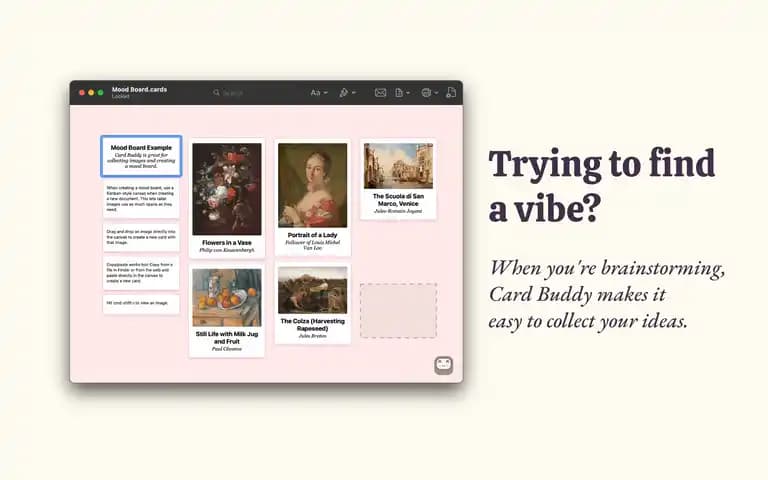Click 'The Scuola di San Marco, Venice' title

coord(398,200)
